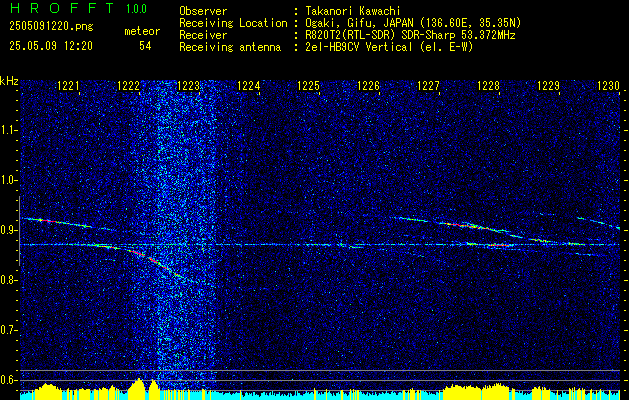Click time marker 1227
The height and width of the screenshot is (400, 629).
(428, 85)
